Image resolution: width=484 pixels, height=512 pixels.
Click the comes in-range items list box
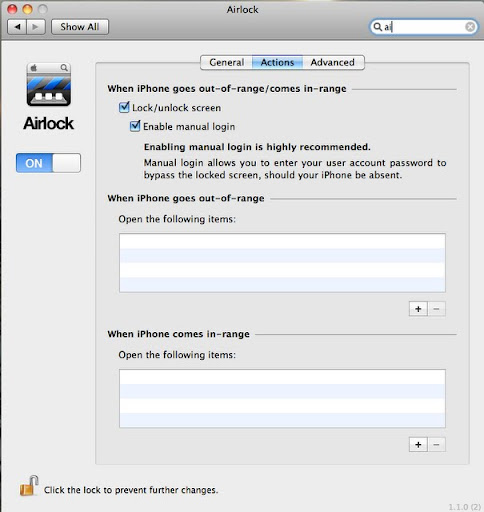click(282, 398)
